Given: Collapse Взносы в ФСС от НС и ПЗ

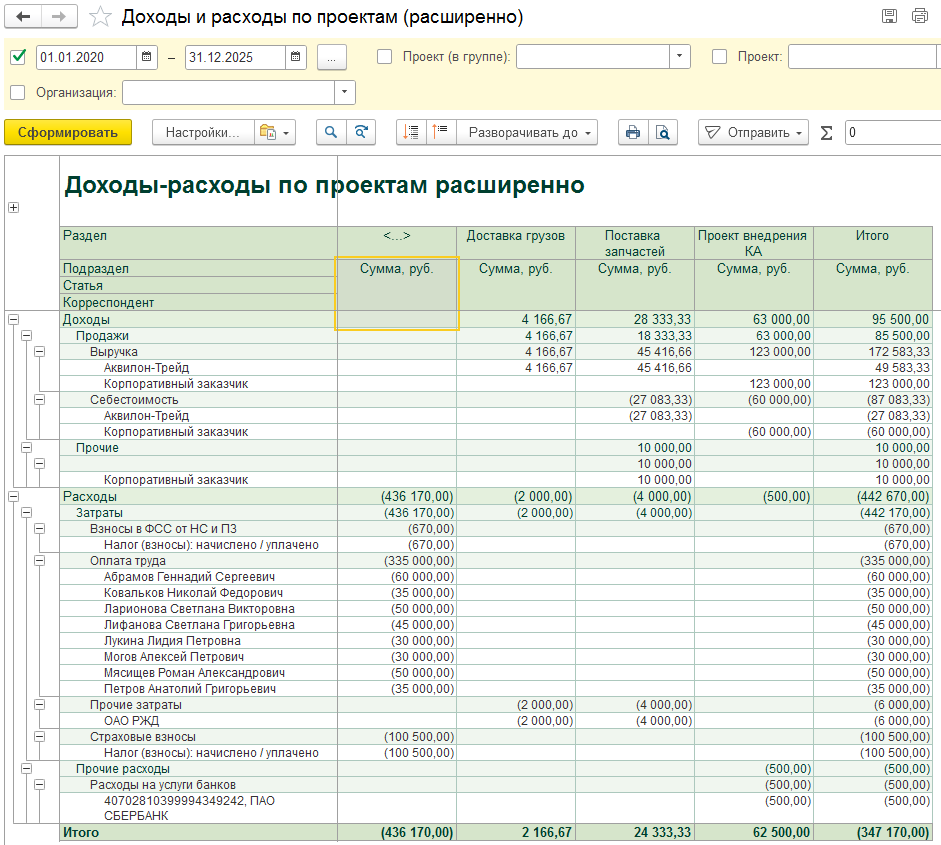Looking at the screenshot, I should pyautogui.click(x=40, y=529).
